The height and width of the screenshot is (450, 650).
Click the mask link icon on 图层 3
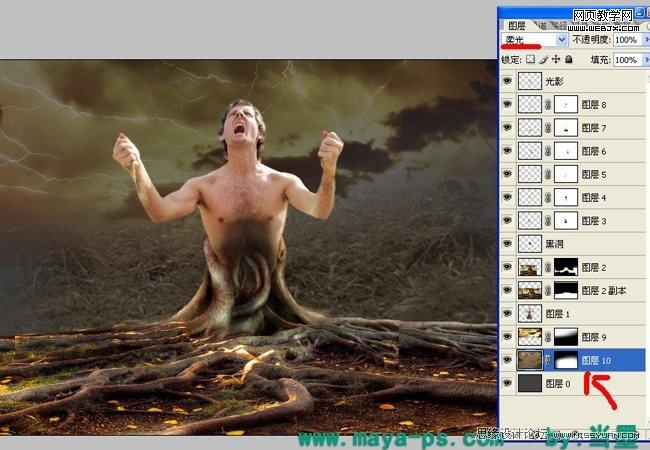coord(548,221)
